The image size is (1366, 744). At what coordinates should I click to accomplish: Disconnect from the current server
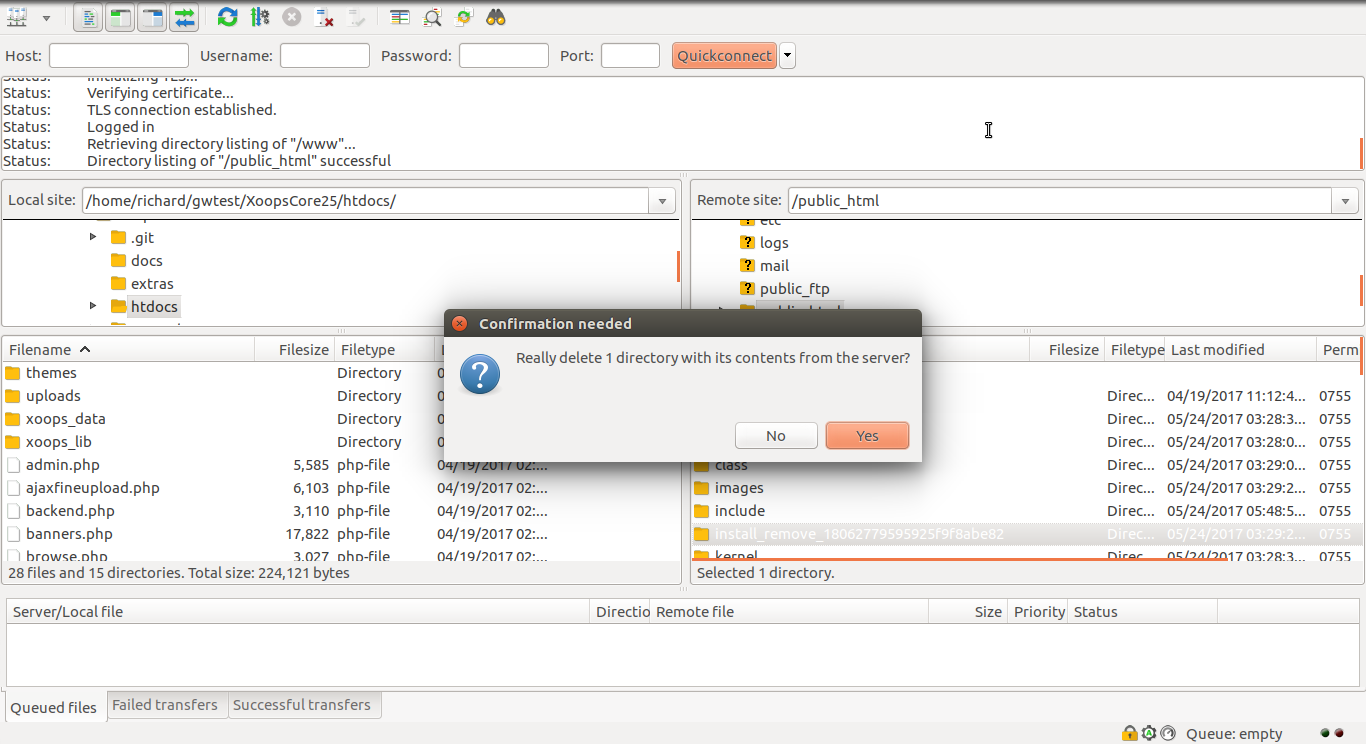[x=324, y=17]
